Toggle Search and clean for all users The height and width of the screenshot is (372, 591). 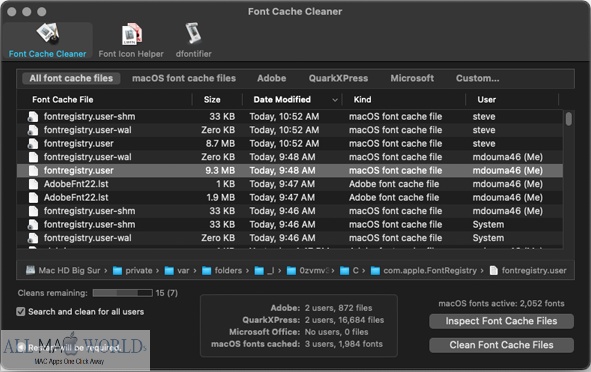[21, 312]
